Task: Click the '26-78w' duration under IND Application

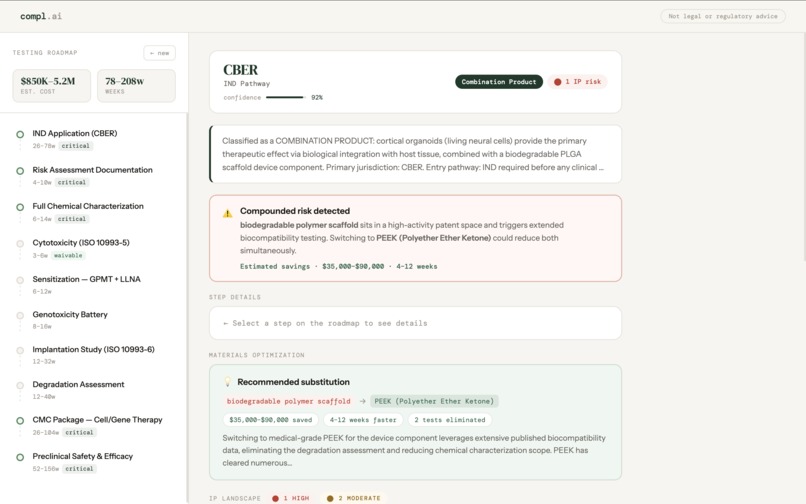Action: [x=44, y=146]
